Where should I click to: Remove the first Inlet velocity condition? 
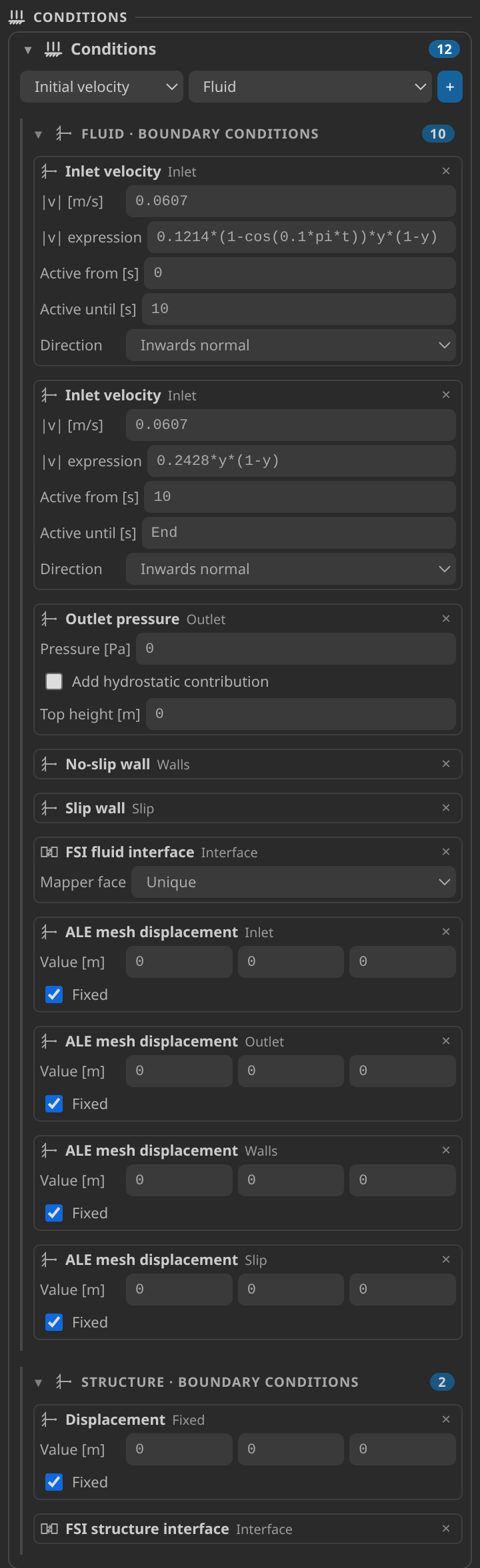[446, 171]
